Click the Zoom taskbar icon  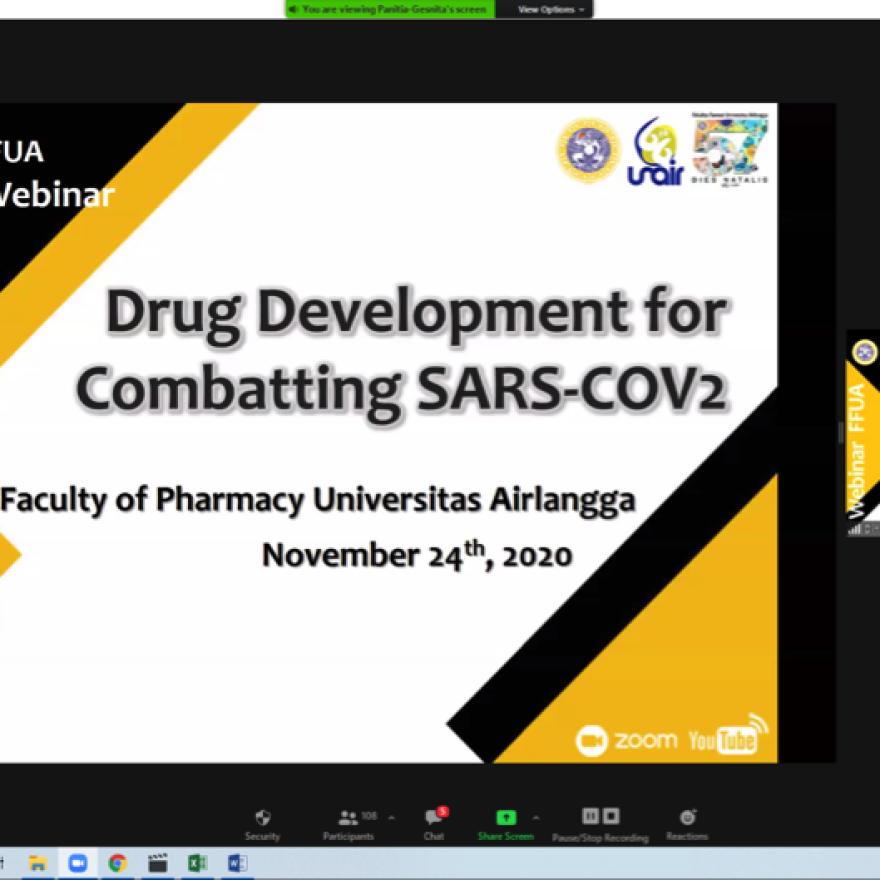point(77,863)
